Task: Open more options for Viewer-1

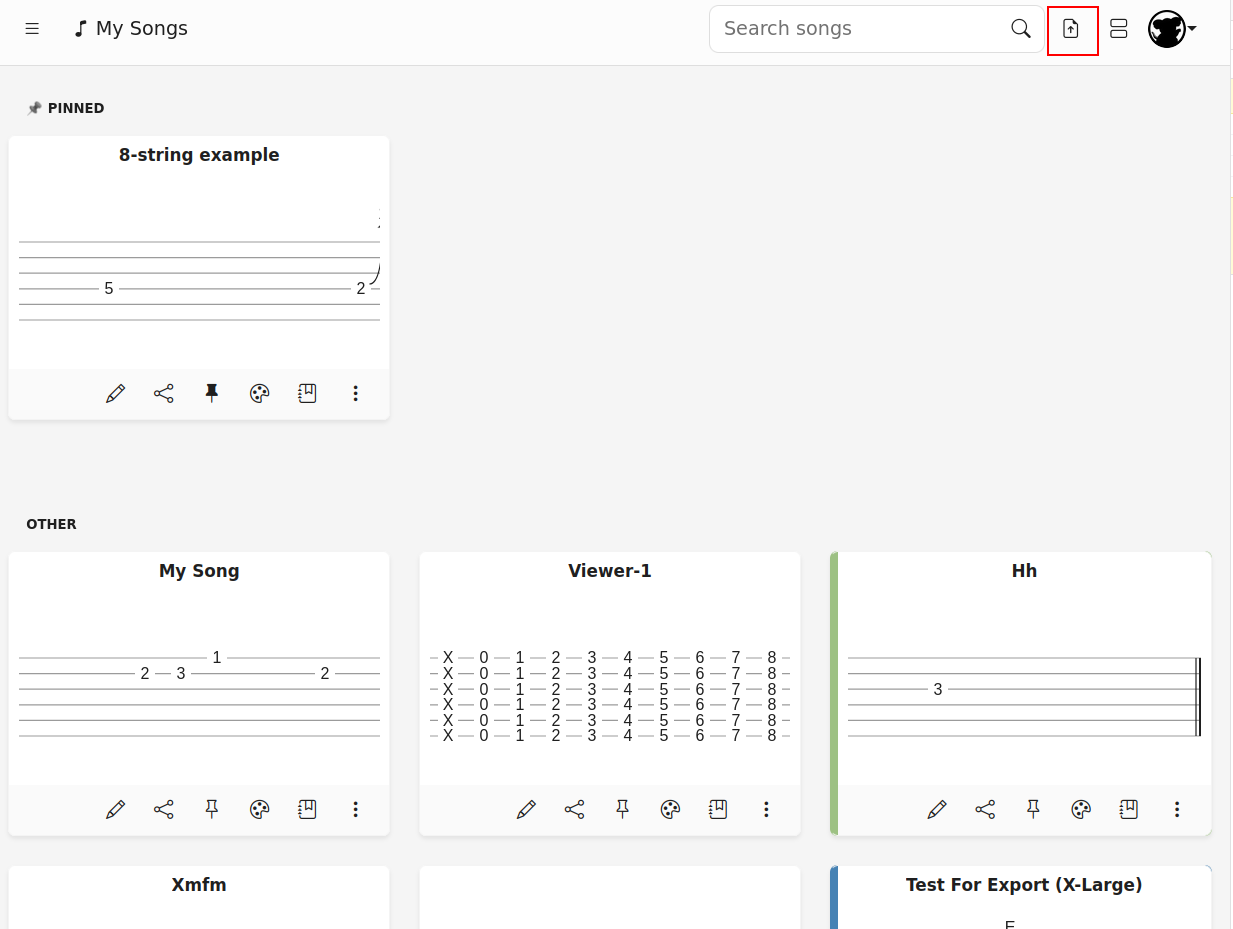Action: pyautogui.click(x=766, y=810)
